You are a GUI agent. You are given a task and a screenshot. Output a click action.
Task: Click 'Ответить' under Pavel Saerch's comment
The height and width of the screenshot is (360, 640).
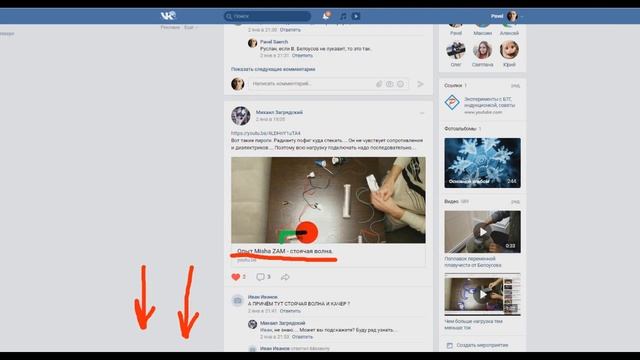[x=302, y=56]
